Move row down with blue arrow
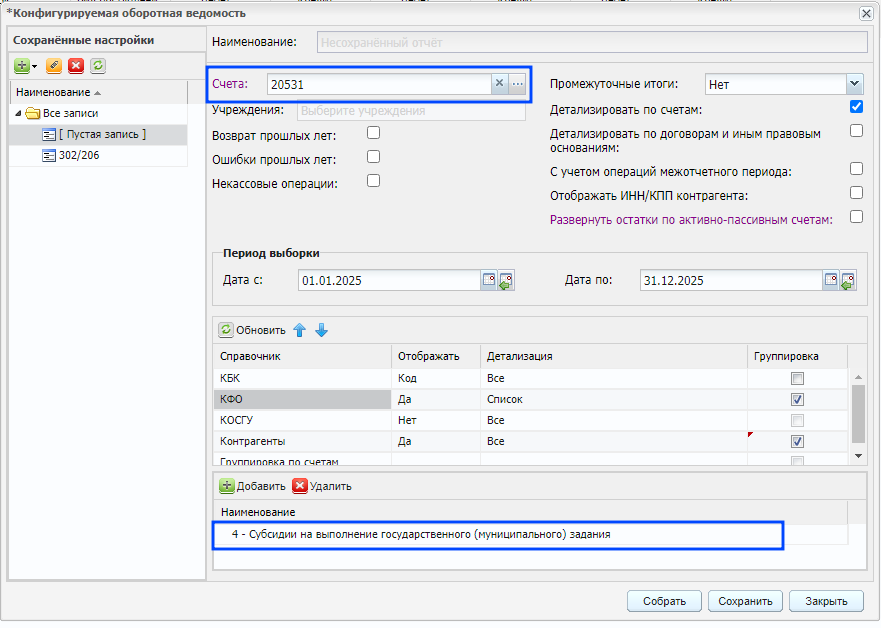Screen dimensions: 881x628 click(x=321, y=330)
